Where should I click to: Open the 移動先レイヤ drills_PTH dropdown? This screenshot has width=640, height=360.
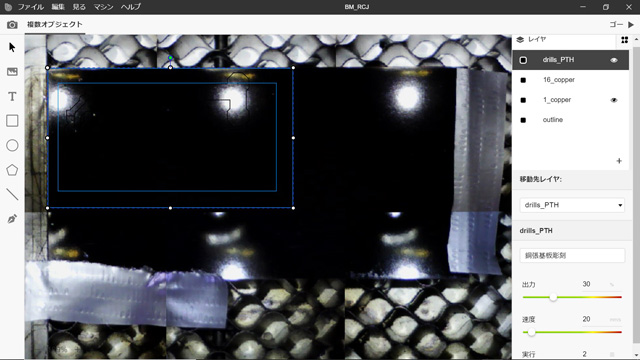tap(572, 205)
